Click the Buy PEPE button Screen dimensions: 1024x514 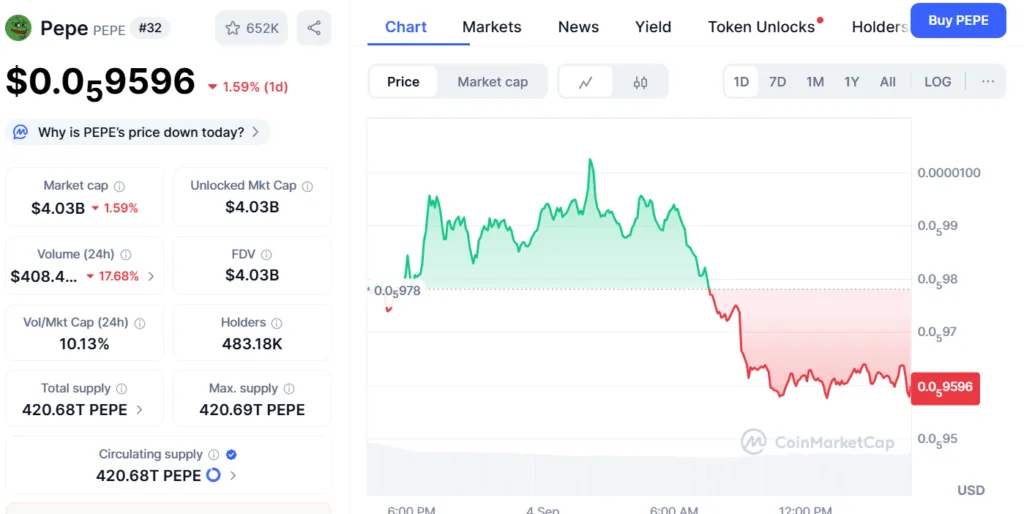(957, 20)
